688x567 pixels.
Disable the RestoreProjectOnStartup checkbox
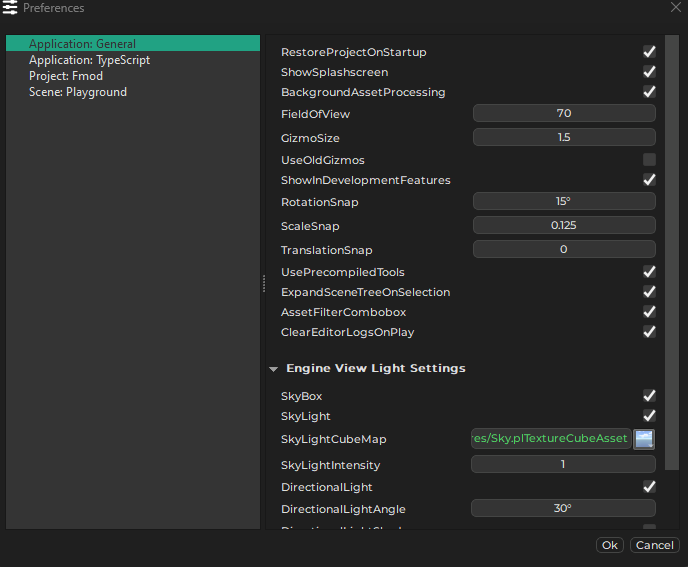(x=649, y=52)
